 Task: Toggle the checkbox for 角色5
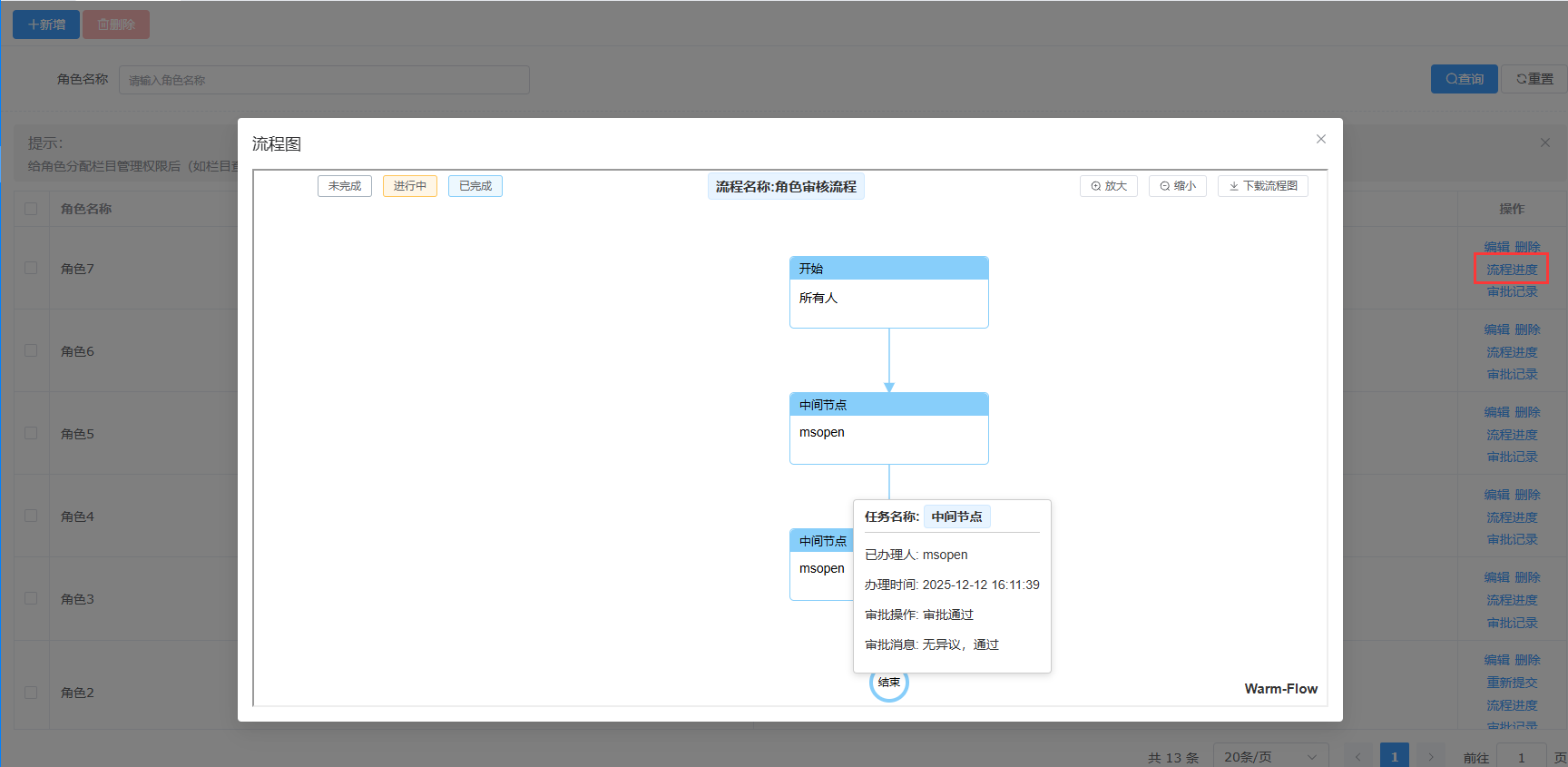(x=31, y=433)
